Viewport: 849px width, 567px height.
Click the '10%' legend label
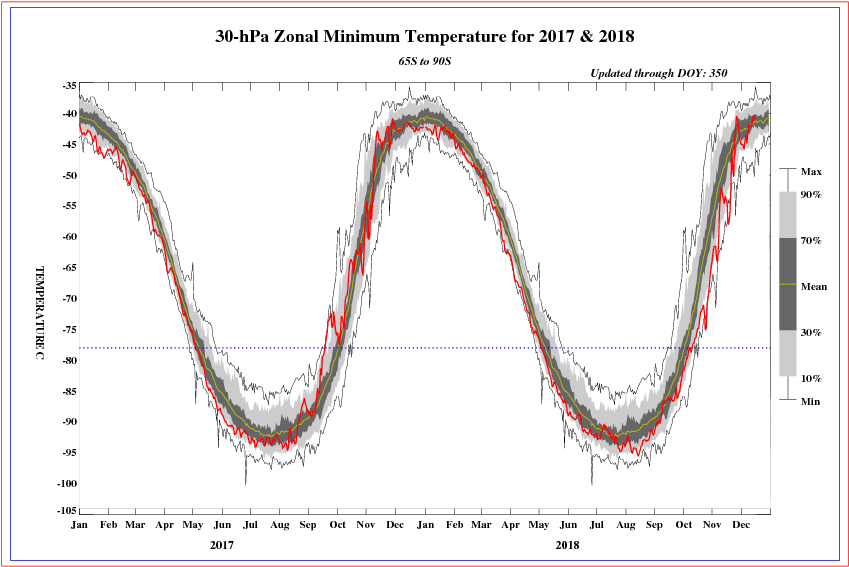[x=811, y=379]
